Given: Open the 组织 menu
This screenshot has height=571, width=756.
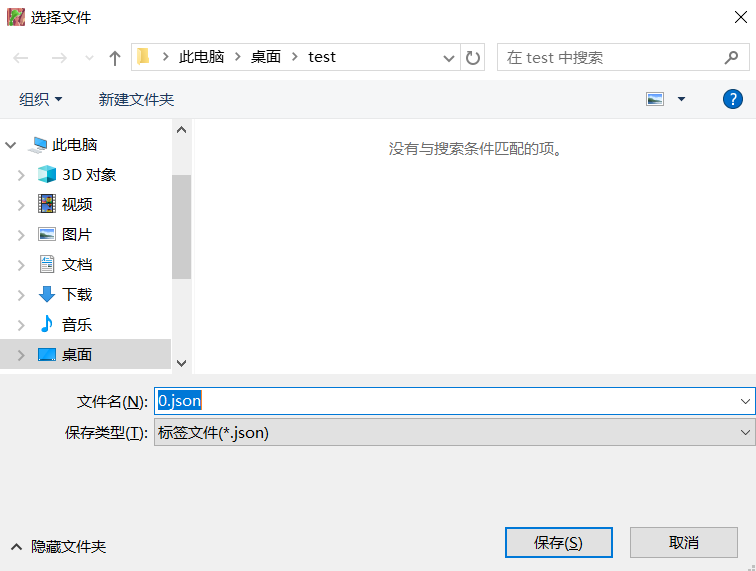Looking at the screenshot, I should click(40, 99).
